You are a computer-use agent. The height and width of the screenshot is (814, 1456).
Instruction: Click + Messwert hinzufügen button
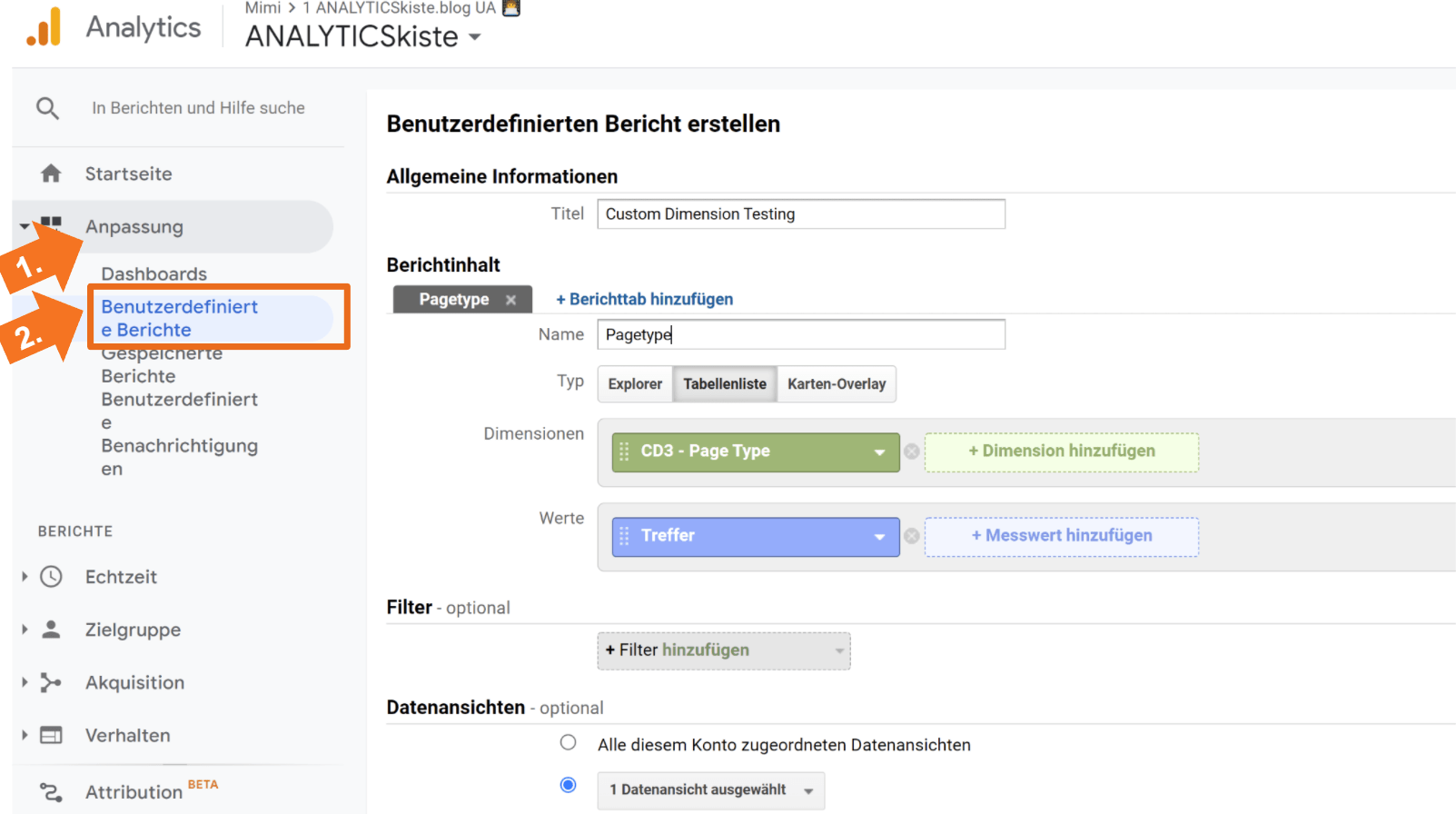1062,536
